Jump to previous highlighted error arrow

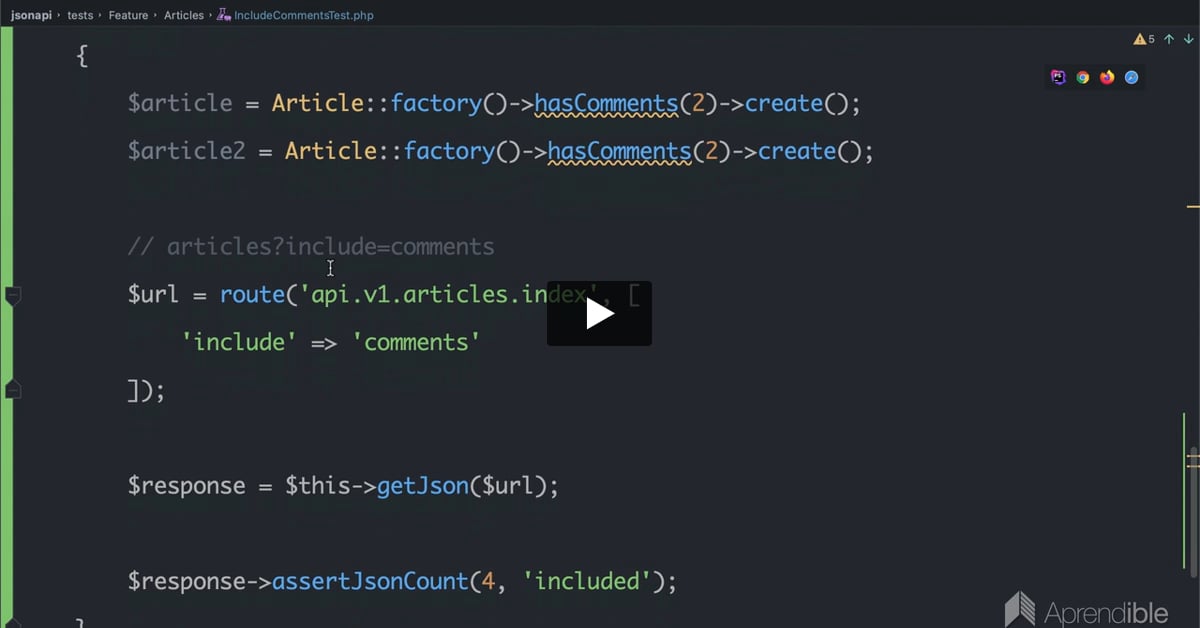click(1169, 39)
